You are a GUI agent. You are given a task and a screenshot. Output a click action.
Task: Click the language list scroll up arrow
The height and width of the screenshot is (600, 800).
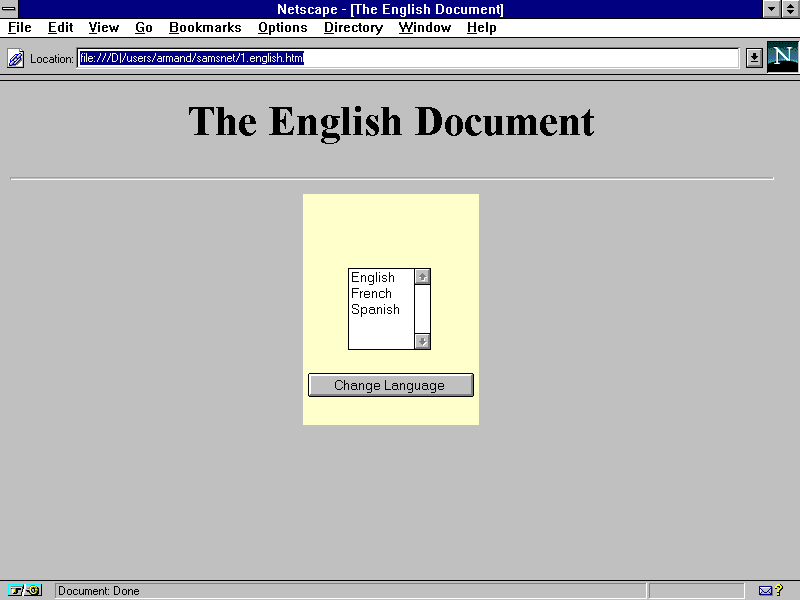pos(422,277)
